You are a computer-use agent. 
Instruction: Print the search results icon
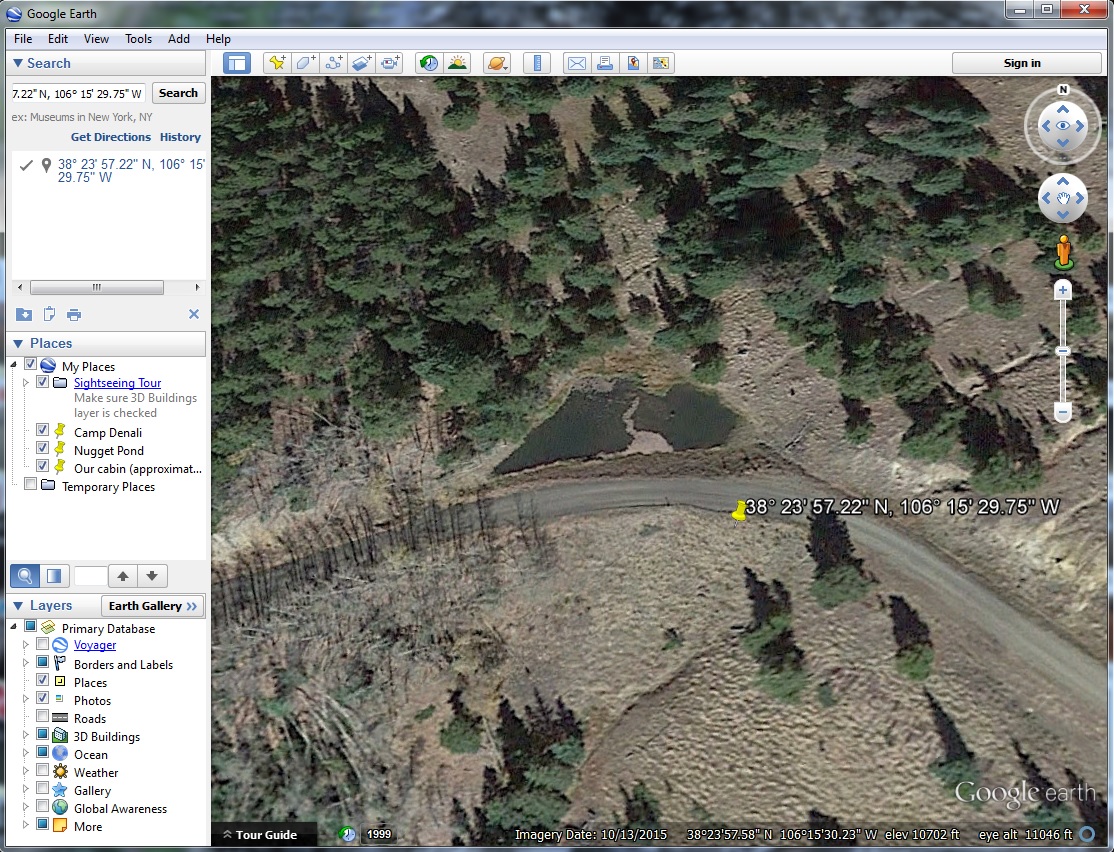pyautogui.click(x=74, y=314)
